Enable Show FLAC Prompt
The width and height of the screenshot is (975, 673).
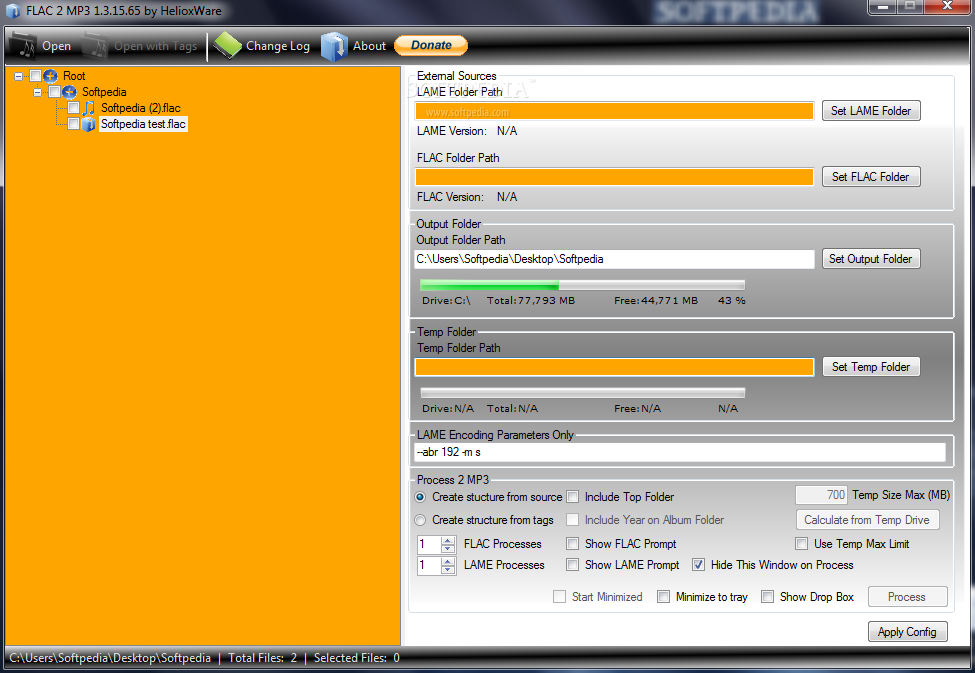click(573, 544)
